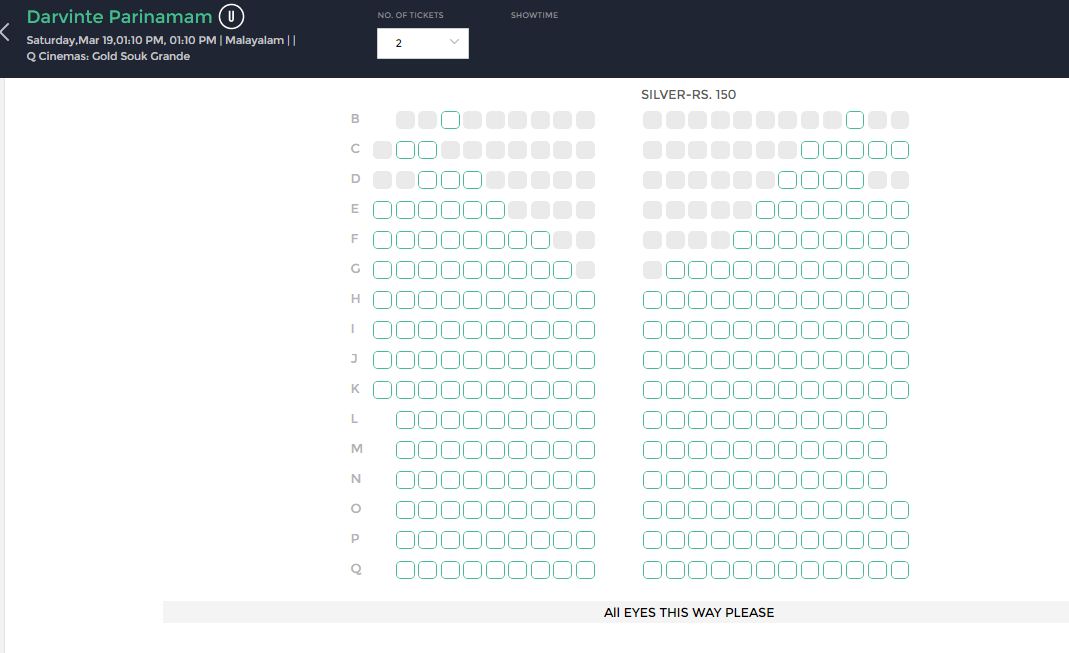1069x653 pixels.
Task: Select first seat of row H right block
Action: (x=652, y=300)
